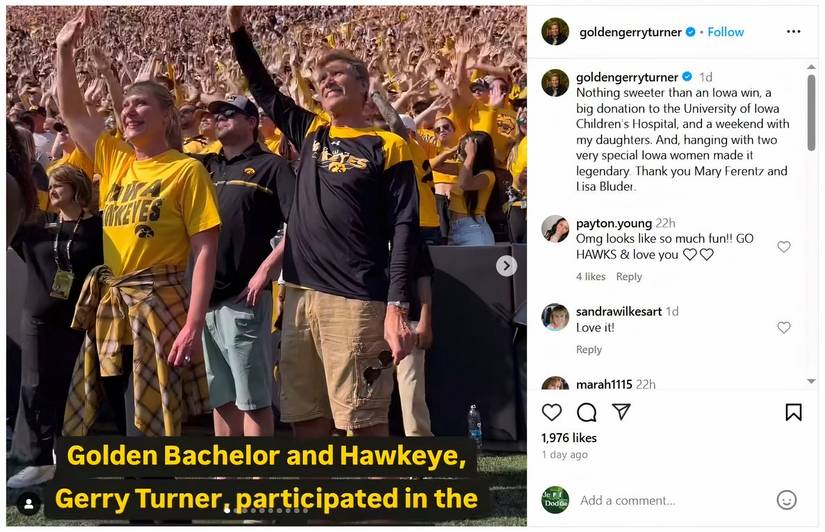Like sandrawilkesart's comment
The image size is (825, 532).
784,327
